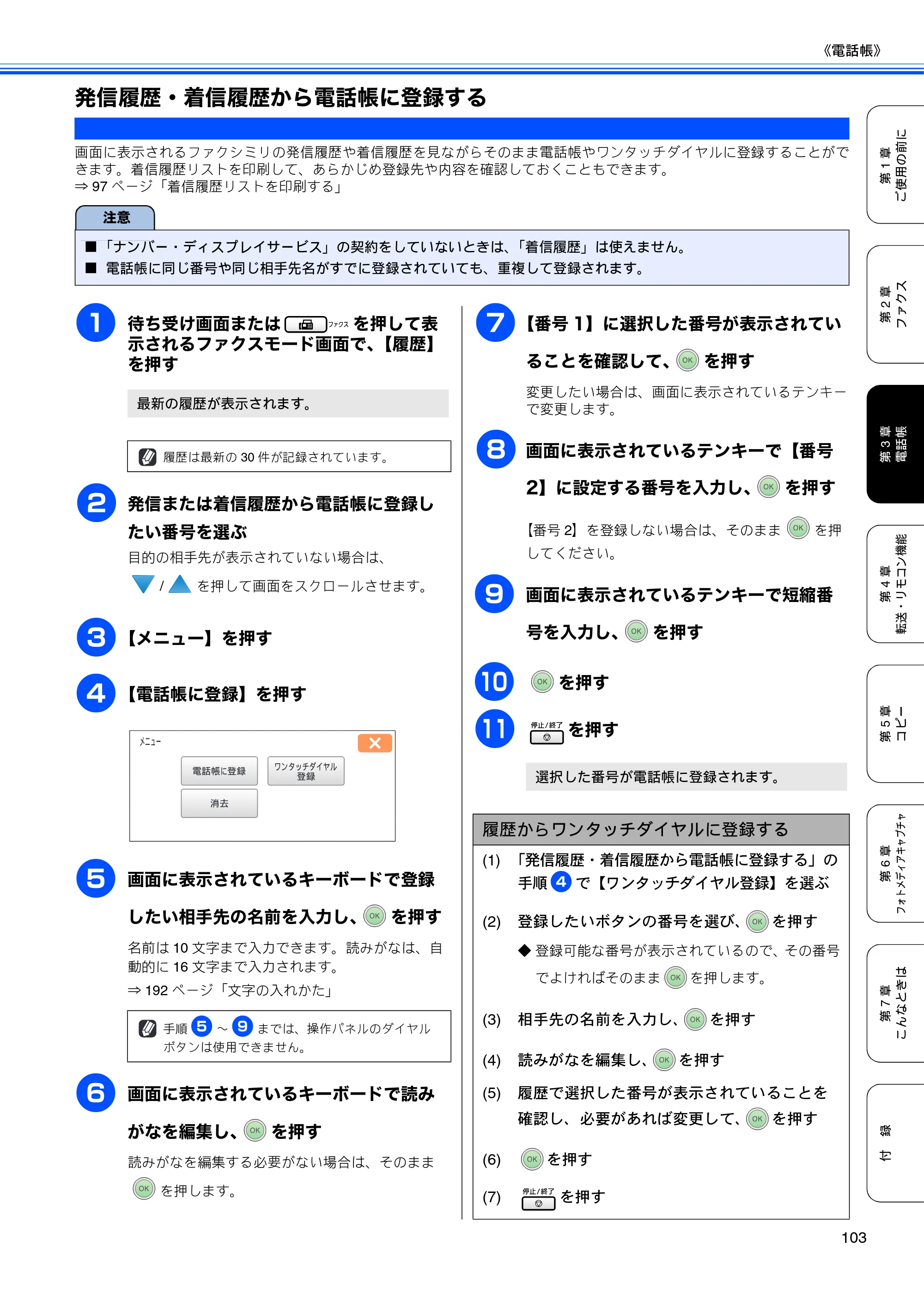The image size is (924, 1308).
Task: Follow the 192ページ 文字の入れかた reference
Action: pyautogui.click(x=230, y=990)
